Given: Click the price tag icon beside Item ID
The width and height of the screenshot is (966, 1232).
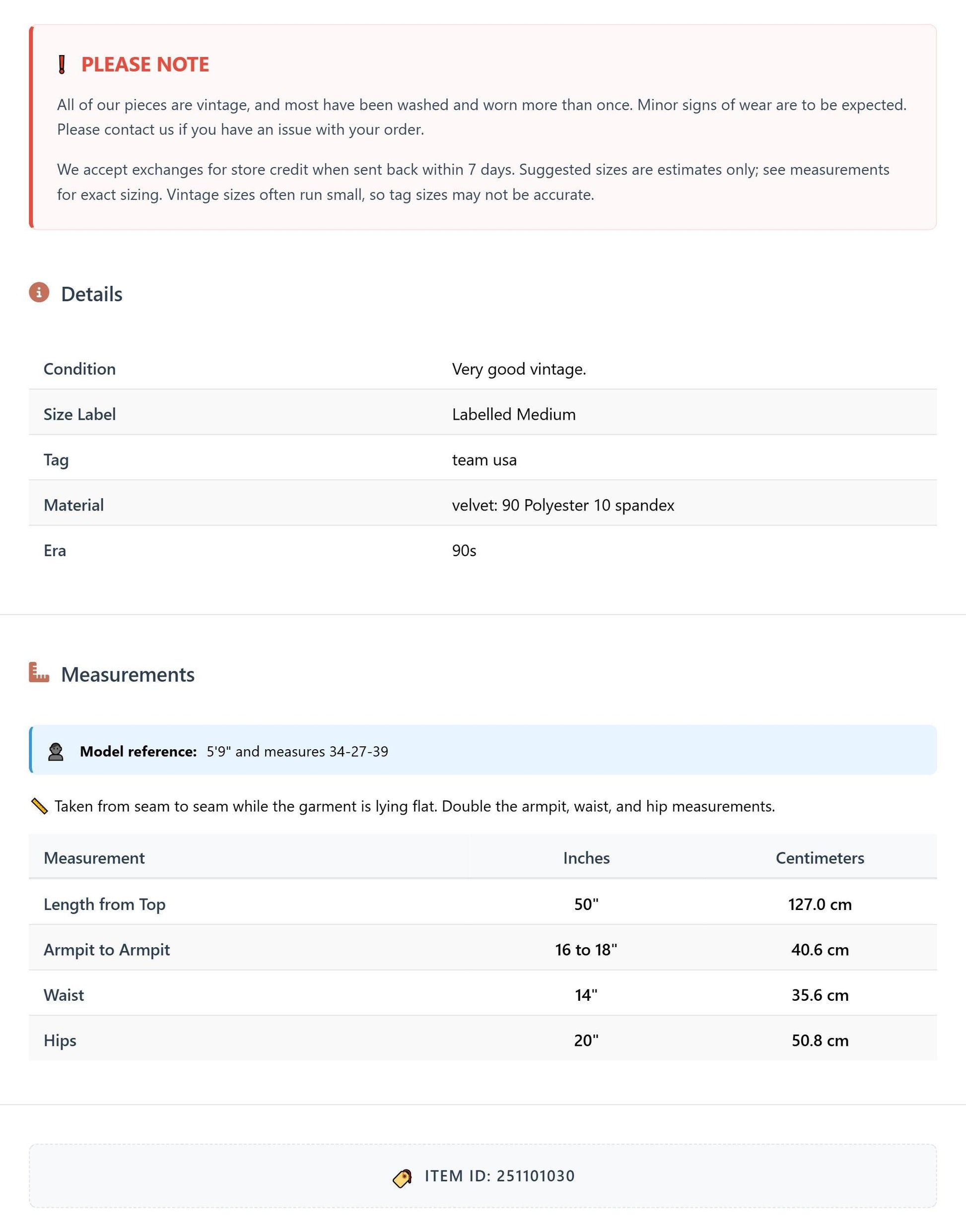Looking at the screenshot, I should click(x=402, y=1178).
